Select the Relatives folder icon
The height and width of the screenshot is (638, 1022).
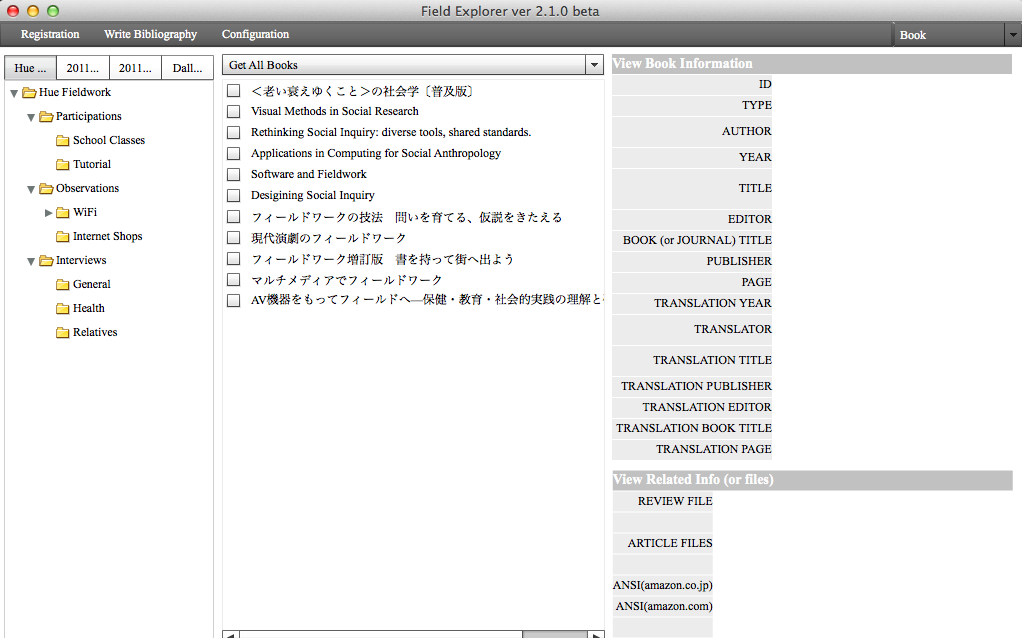click(63, 333)
